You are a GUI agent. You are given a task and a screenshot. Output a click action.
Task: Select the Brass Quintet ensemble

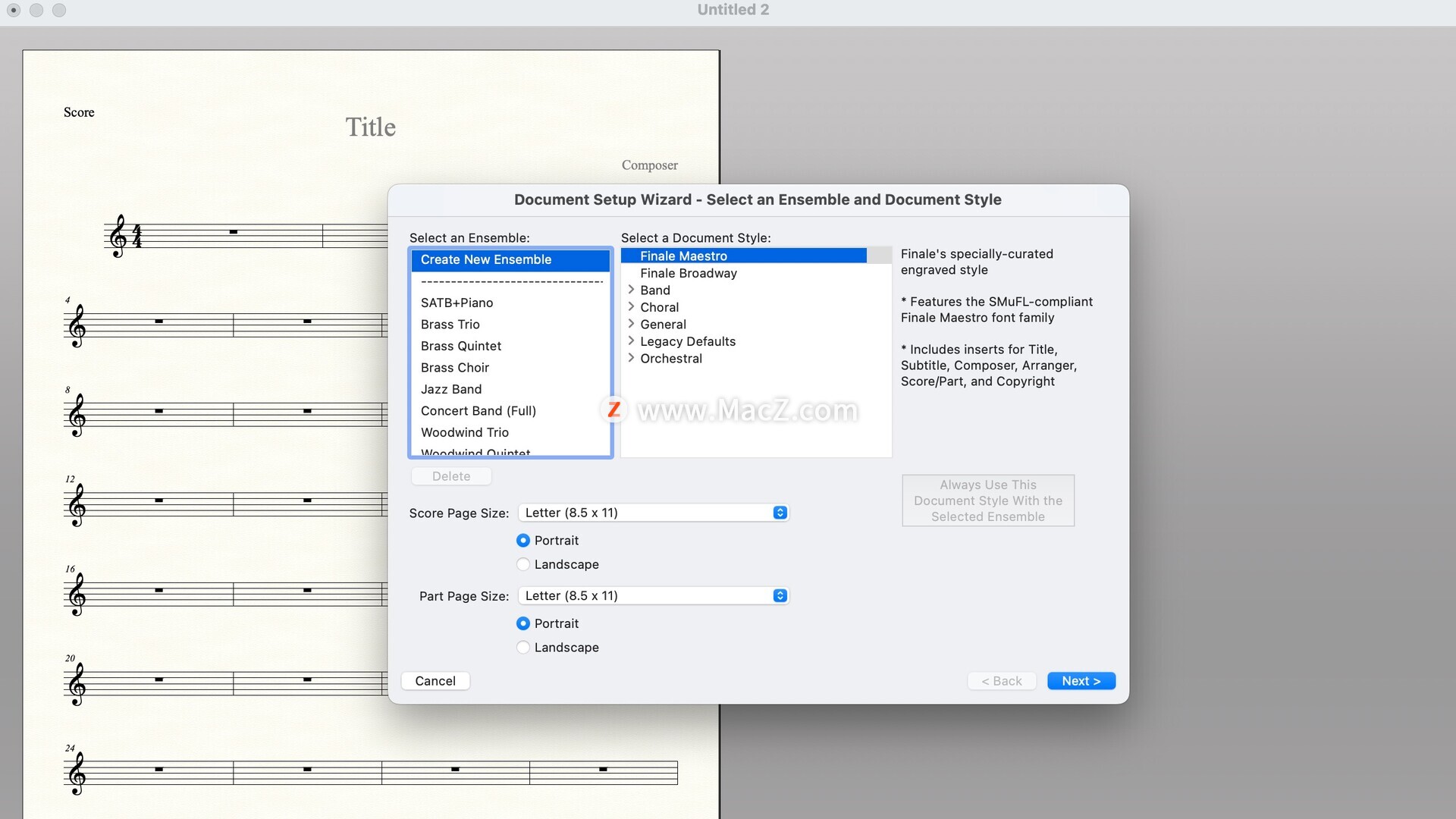(461, 346)
